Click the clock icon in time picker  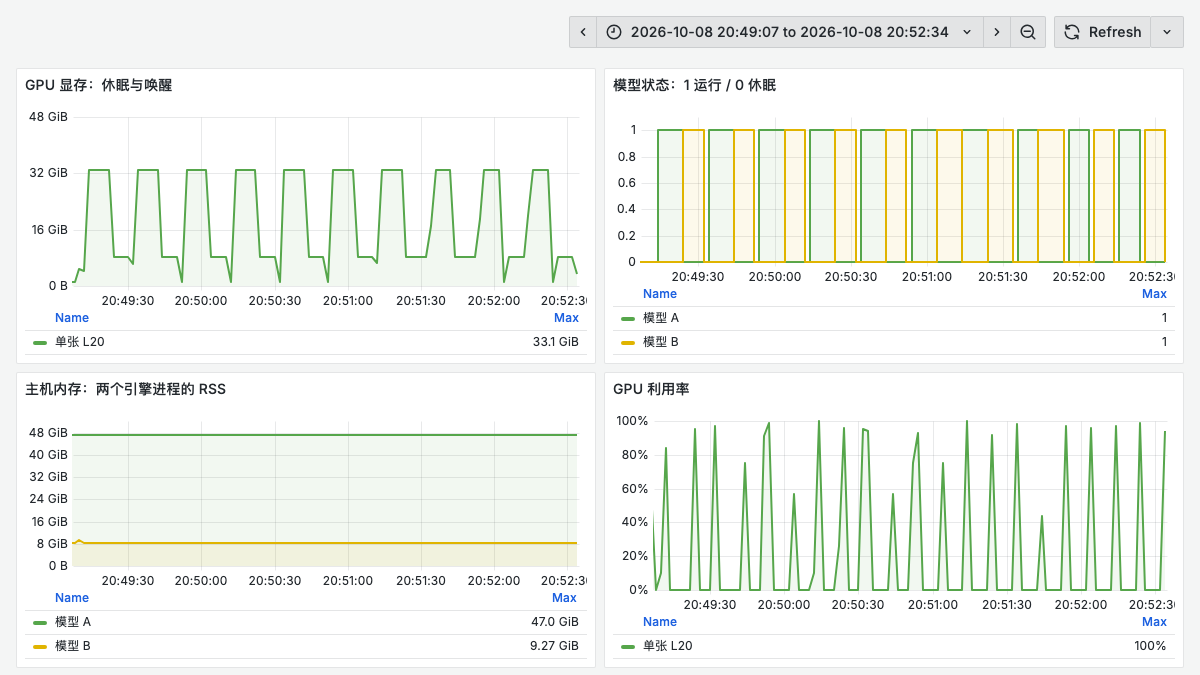pos(614,32)
